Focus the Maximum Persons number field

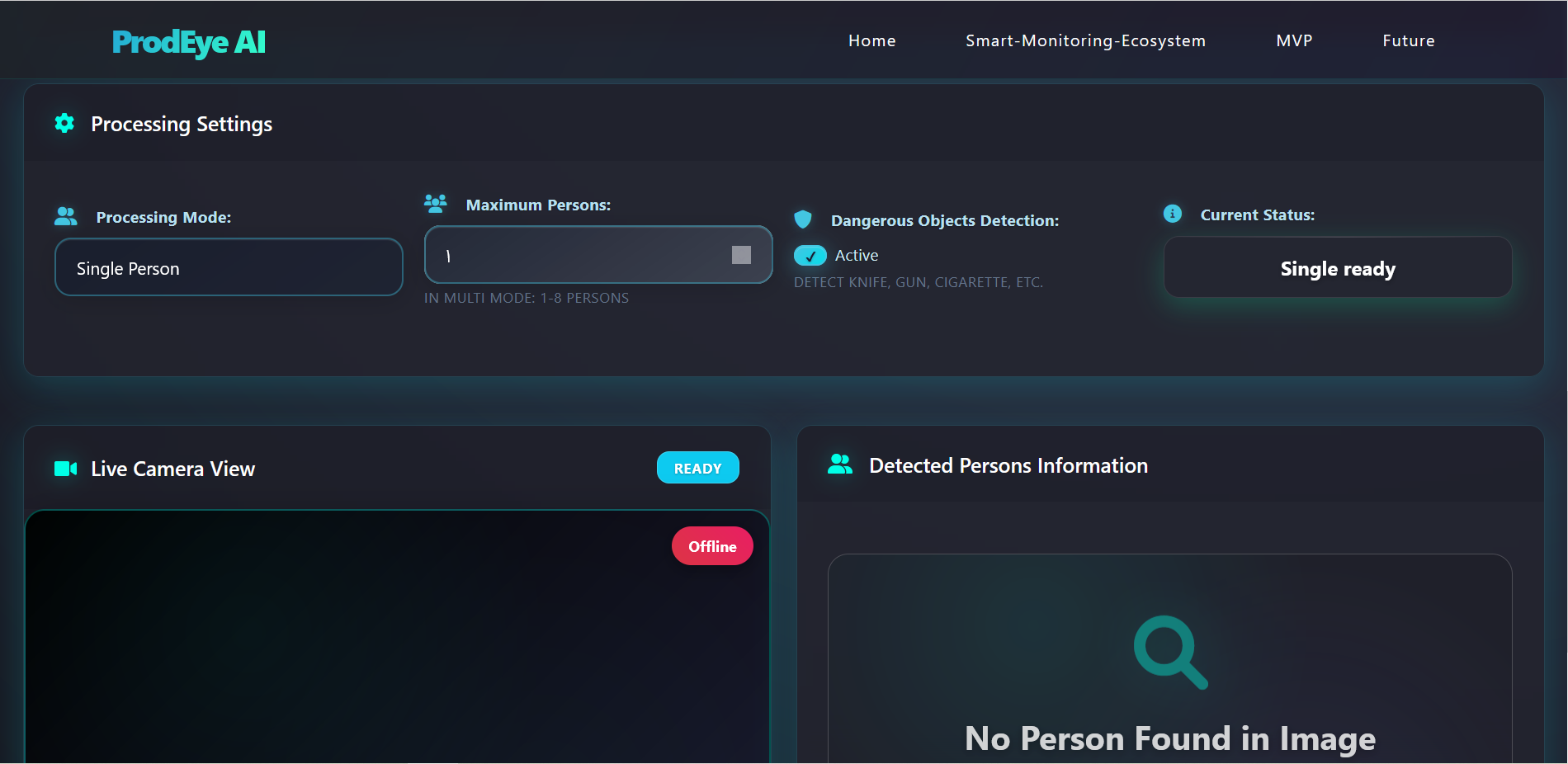(598, 255)
